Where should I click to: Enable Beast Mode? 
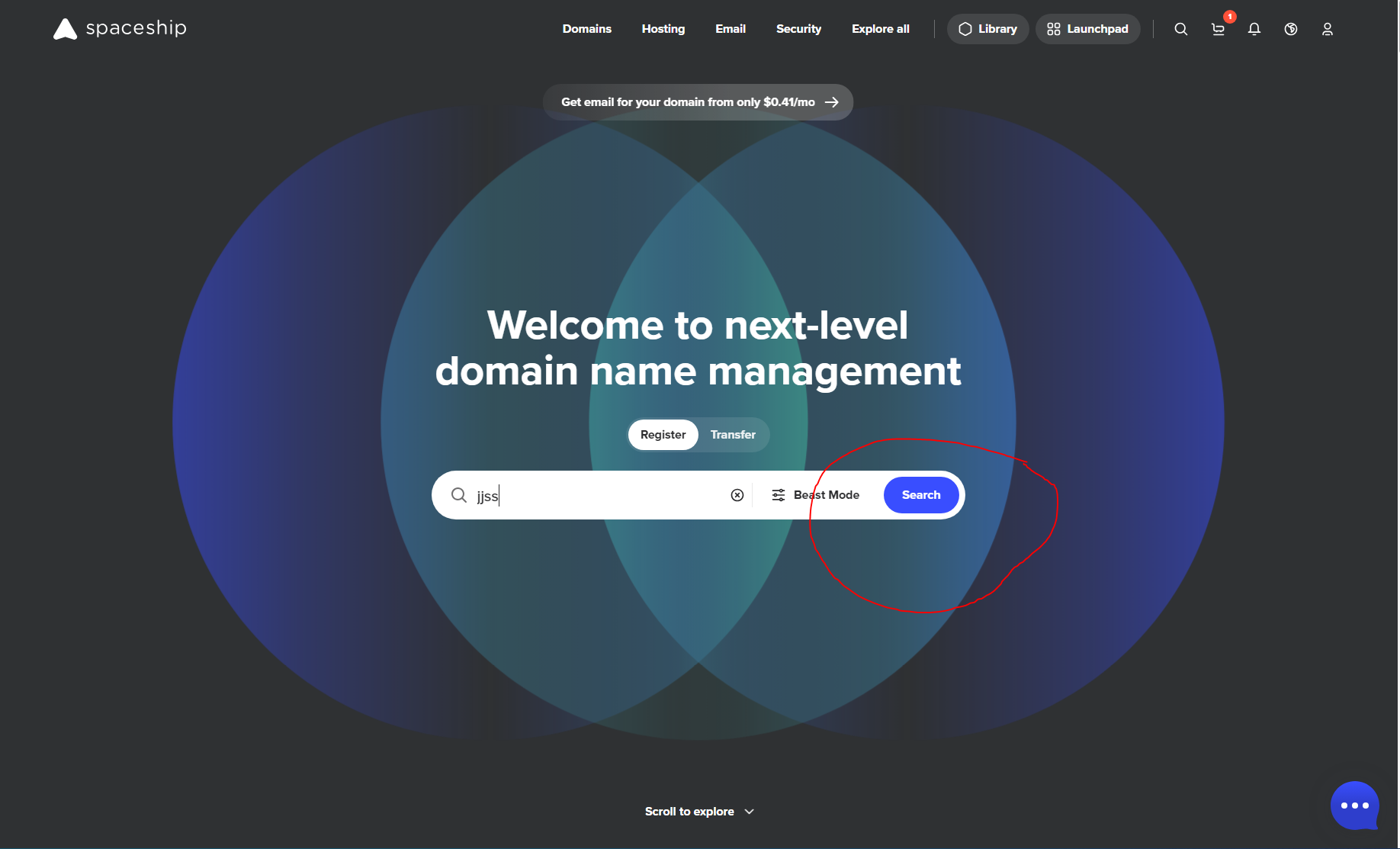click(815, 495)
